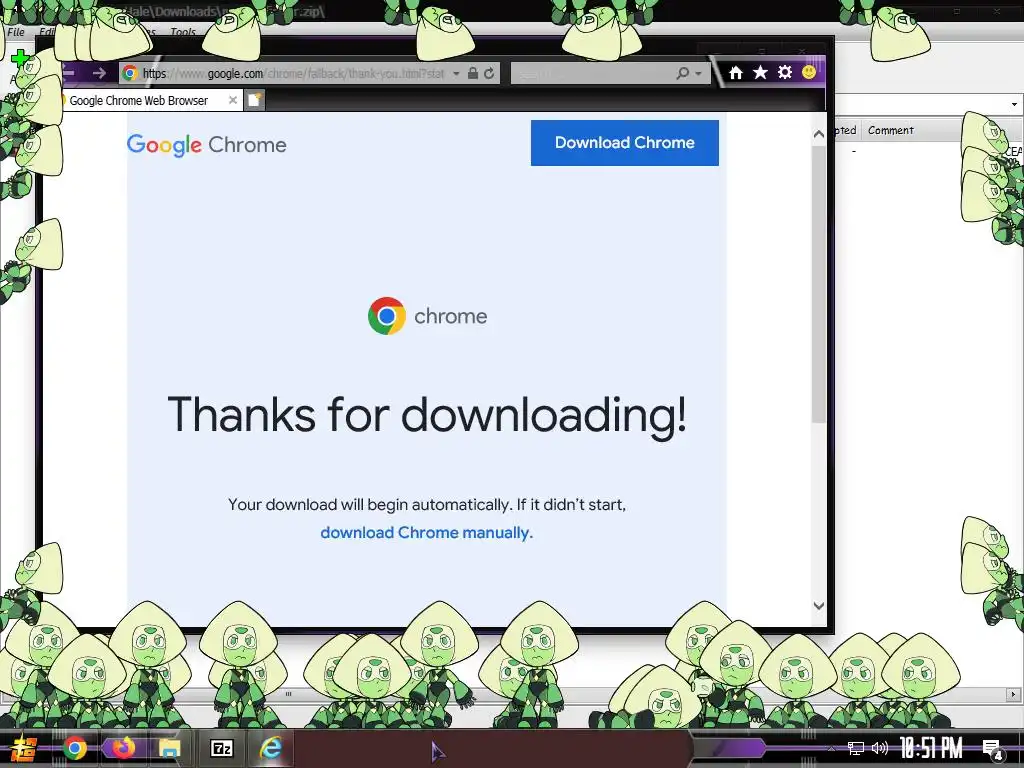This screenshot has height=768, width=1024.
Task: Click the search magnifier icon
Action: 682,73
